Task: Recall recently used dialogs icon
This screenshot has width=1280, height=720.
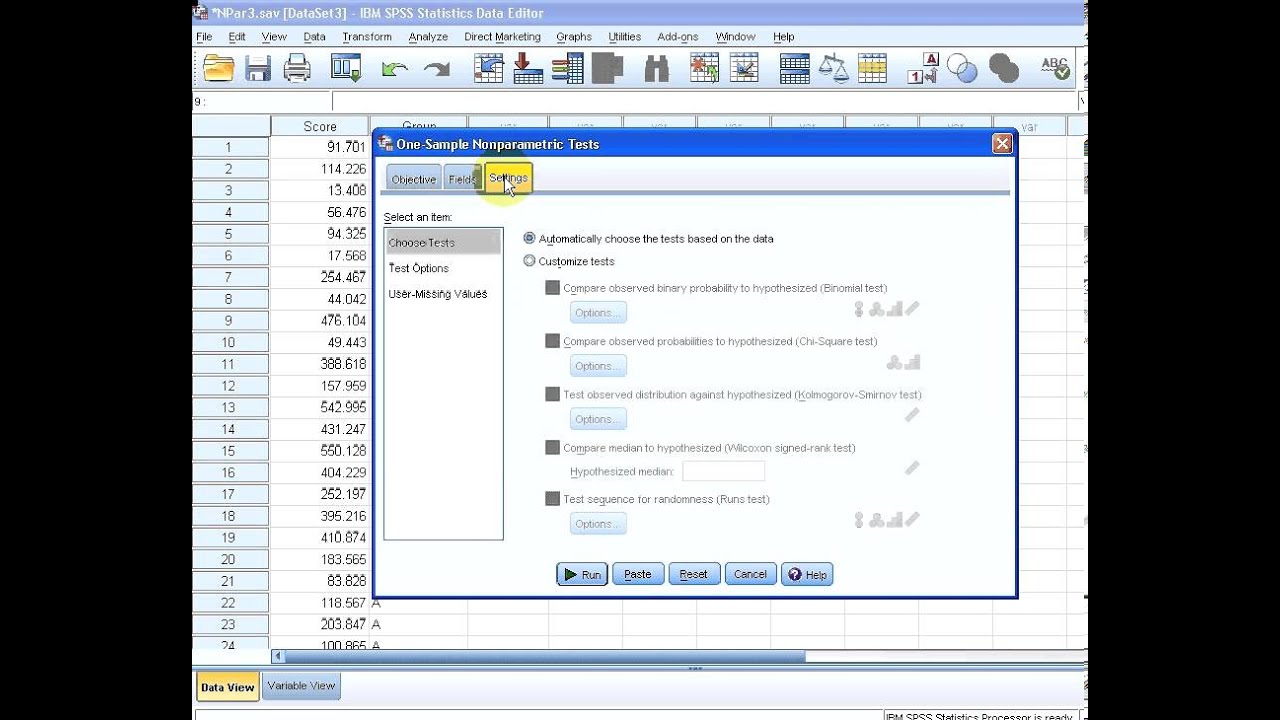Action: [346, 69]
